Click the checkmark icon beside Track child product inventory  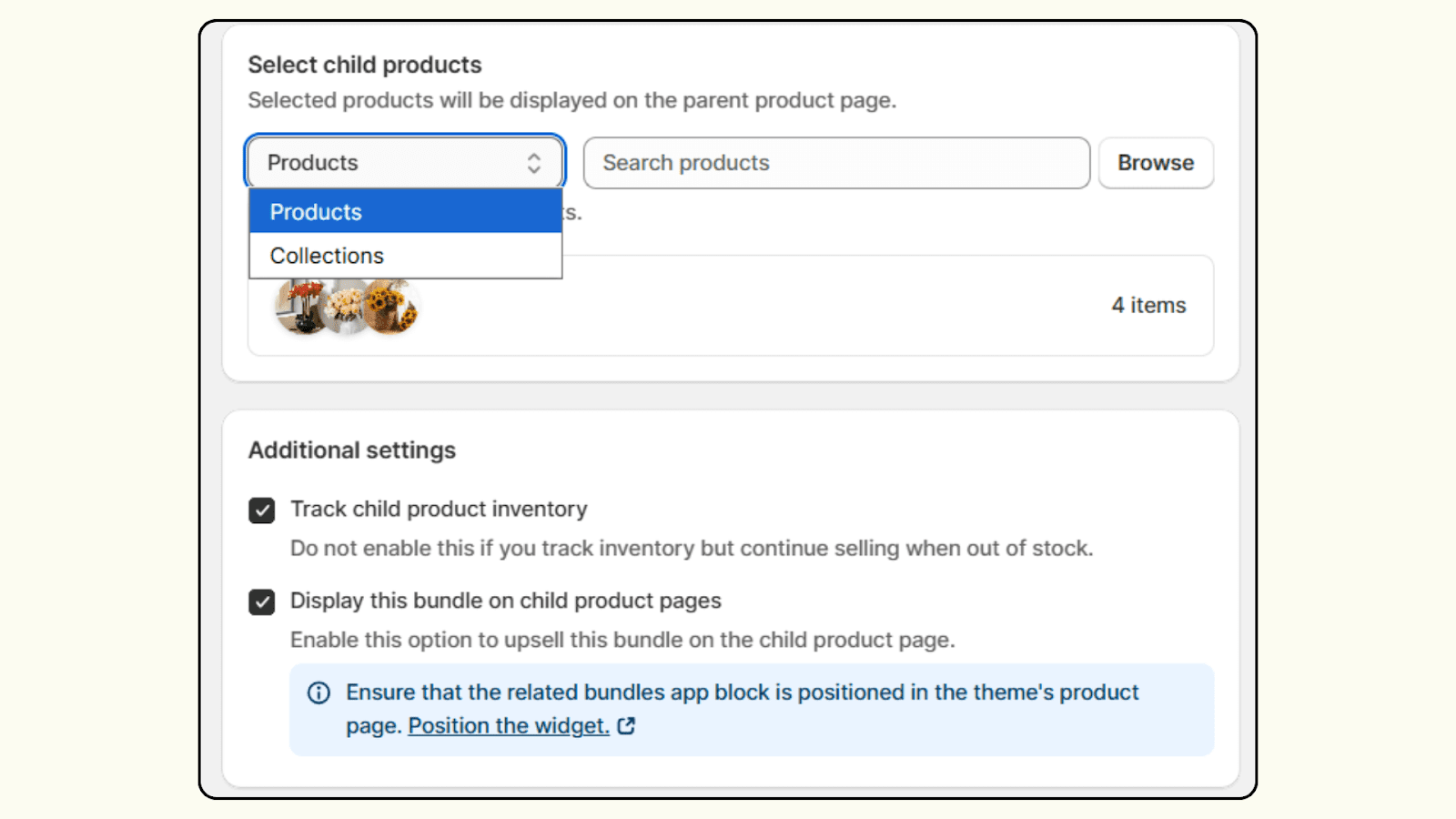click(x=261, y=511)
